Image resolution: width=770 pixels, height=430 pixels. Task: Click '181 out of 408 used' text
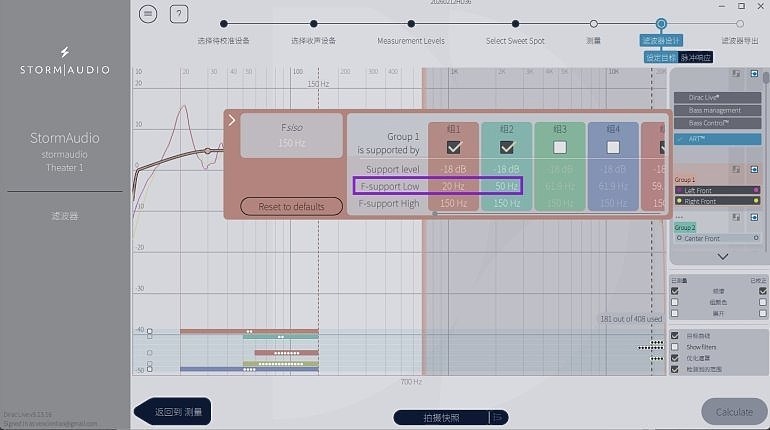(x=631, y=319)
